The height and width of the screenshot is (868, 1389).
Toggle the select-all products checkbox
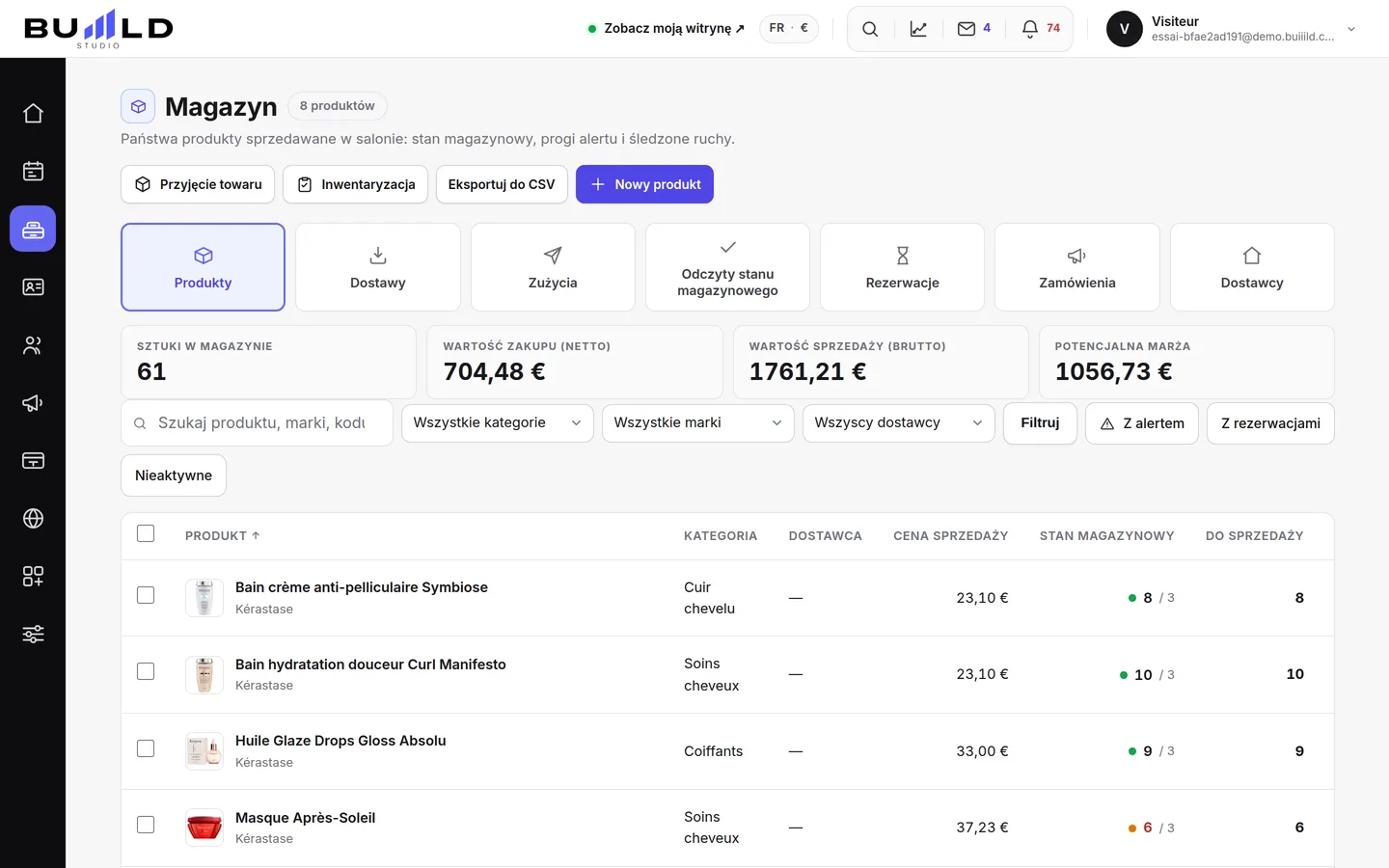click(146, 533)
